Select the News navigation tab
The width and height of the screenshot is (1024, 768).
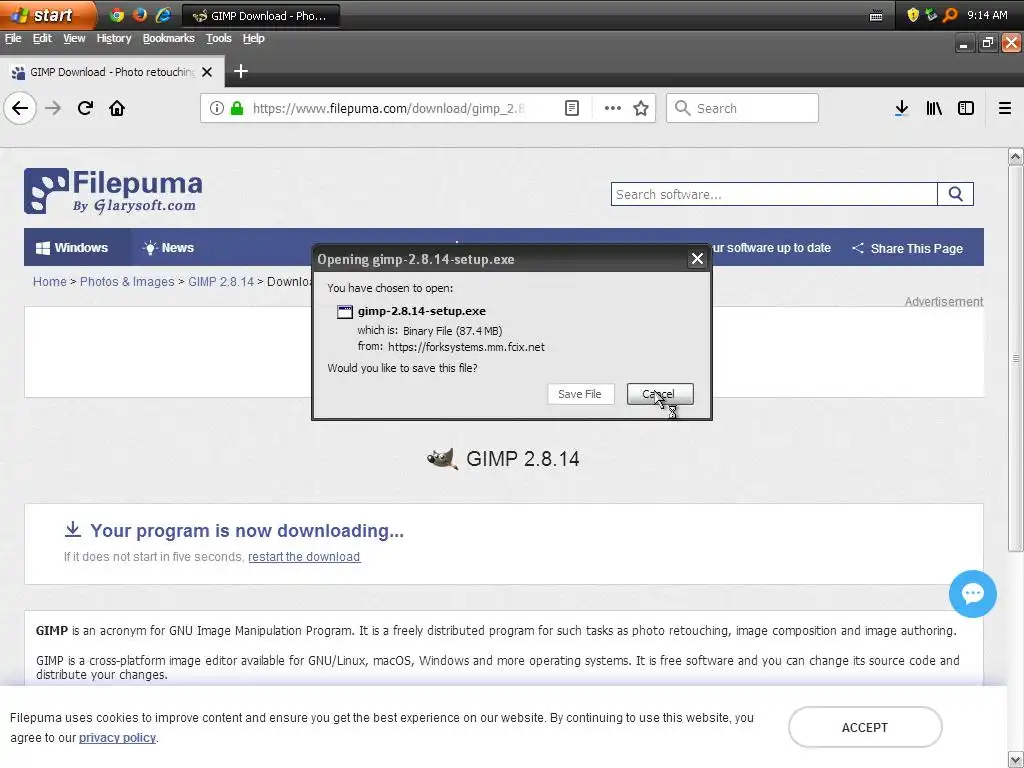[x=168, y=248]
